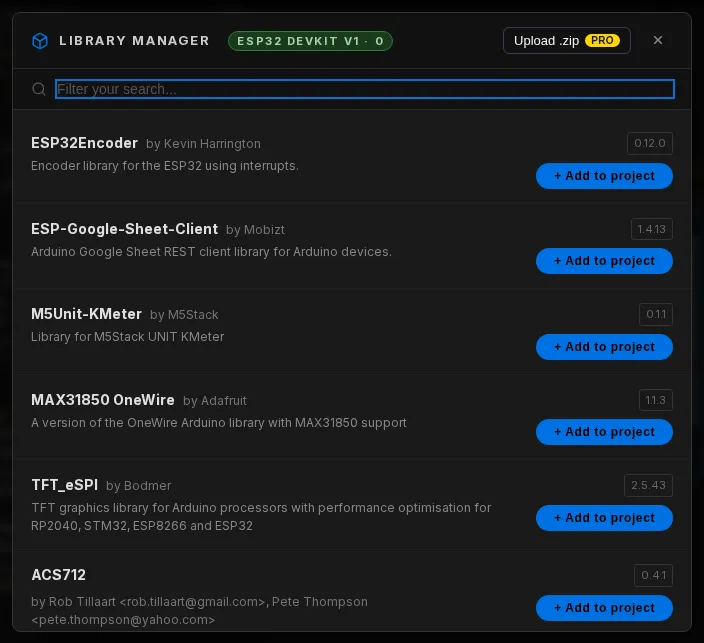The image size is (704, 643).
Task: Add MAX31850 OneWire to project
Action: point(604,432)
